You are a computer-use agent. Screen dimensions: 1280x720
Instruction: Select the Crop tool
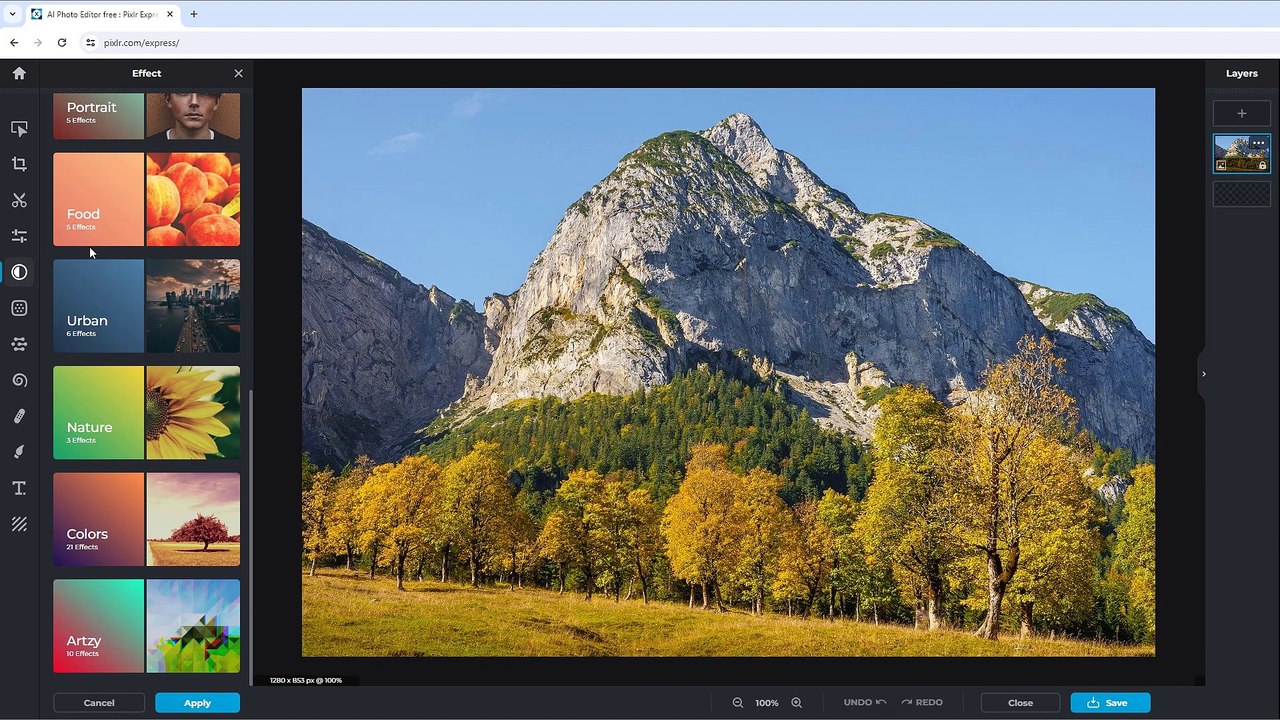click(x=19, y=164)
